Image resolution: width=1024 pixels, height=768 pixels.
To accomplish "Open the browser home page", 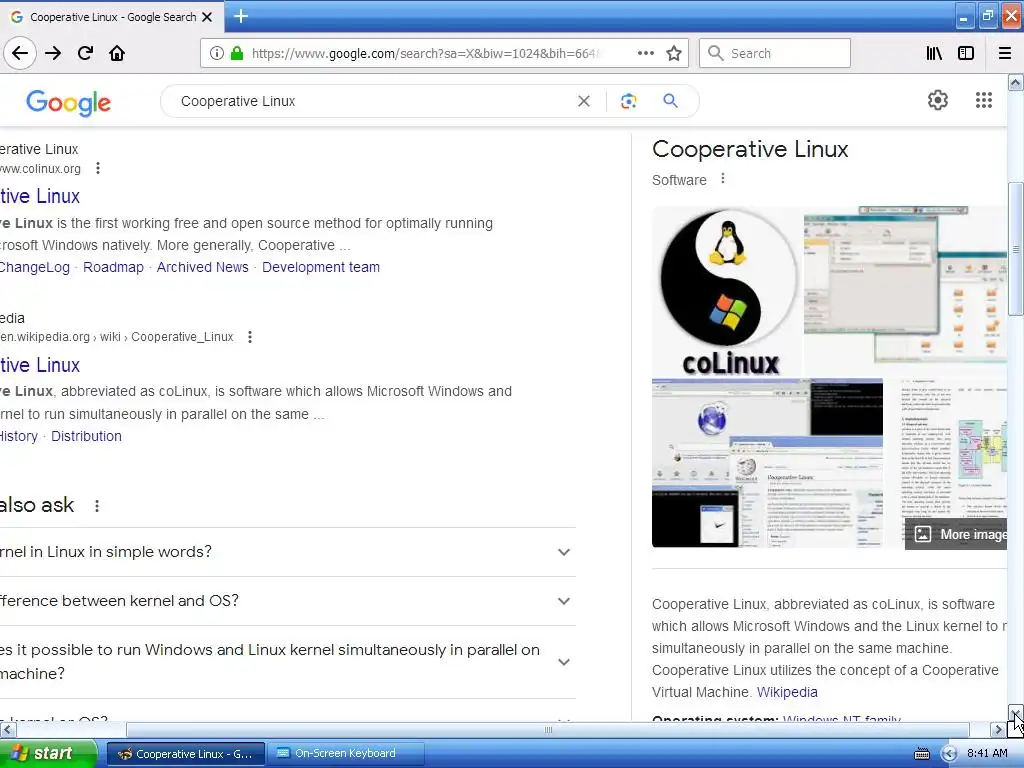I will click(117, 53).
